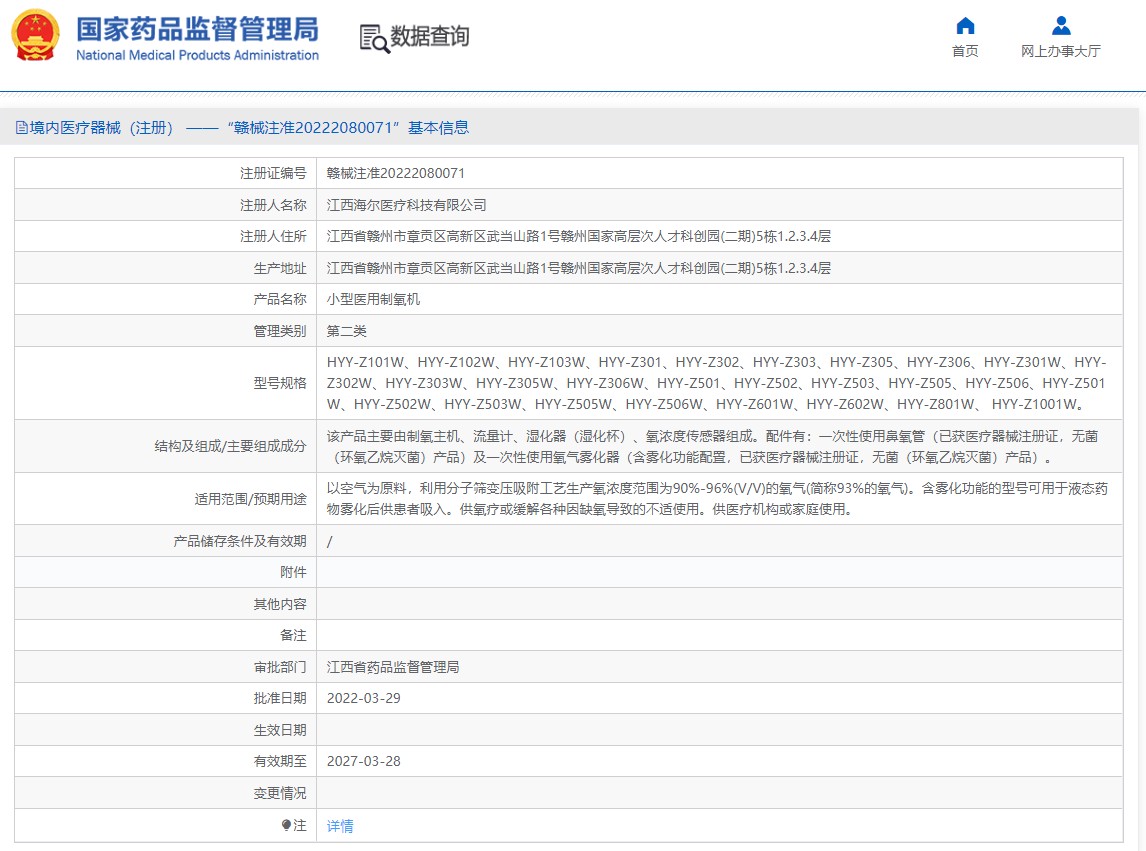Click the 生产地址 label
This screenshot has width=1146, height=851.
coord(280,268)
